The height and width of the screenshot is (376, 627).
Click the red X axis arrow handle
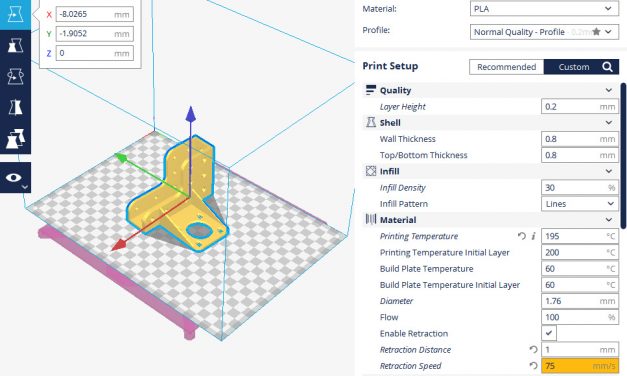coord(118,245)
